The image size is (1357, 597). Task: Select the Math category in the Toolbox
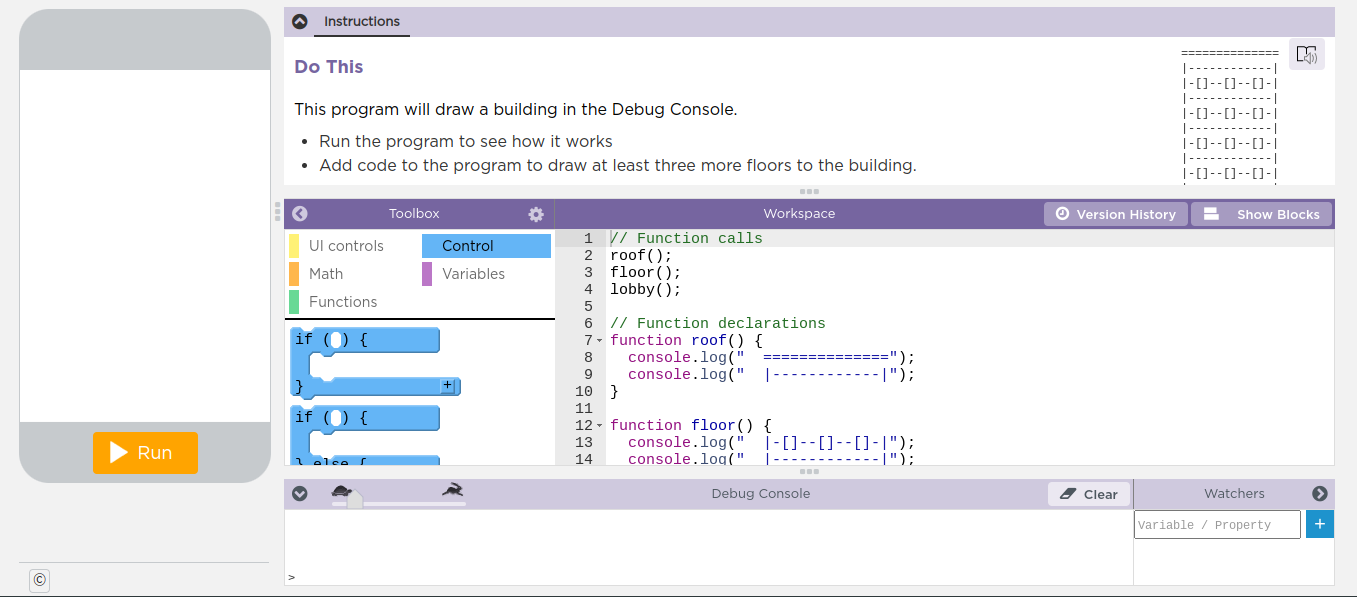324,273
